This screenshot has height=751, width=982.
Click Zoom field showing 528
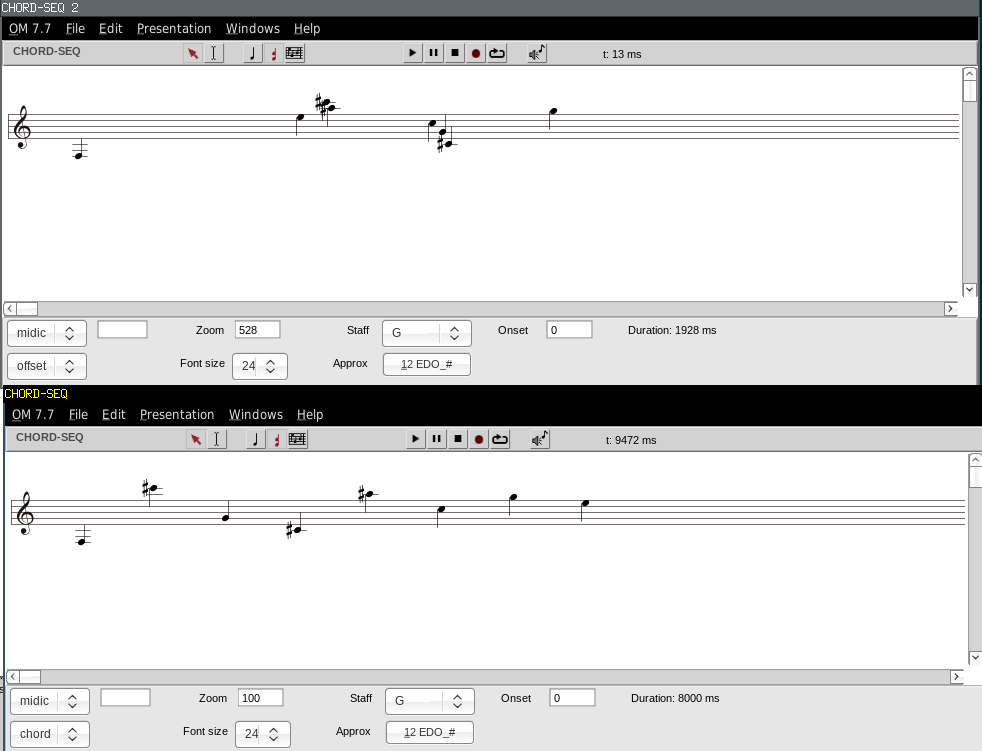coord(257,330)
